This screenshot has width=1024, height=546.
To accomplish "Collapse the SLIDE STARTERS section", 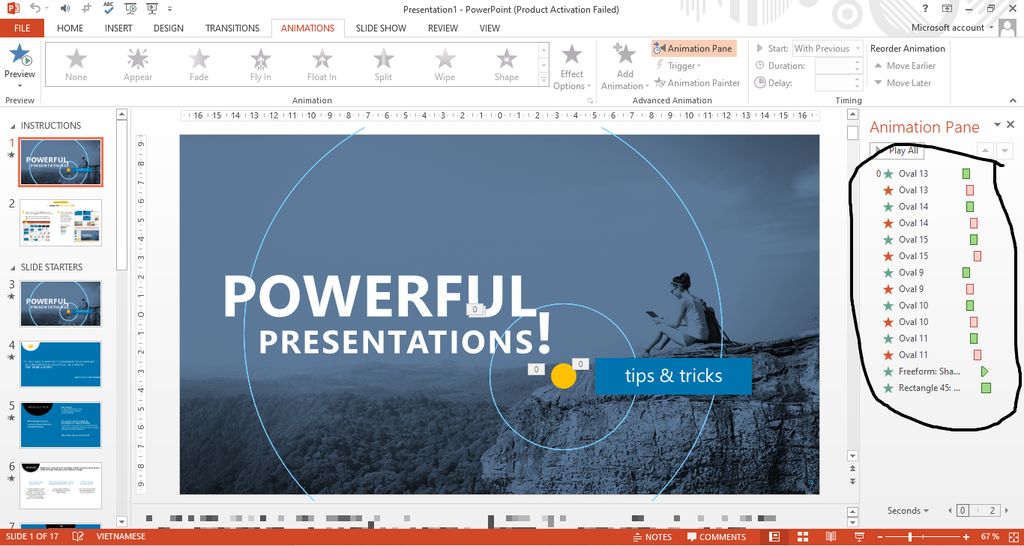I will [14, 267].
